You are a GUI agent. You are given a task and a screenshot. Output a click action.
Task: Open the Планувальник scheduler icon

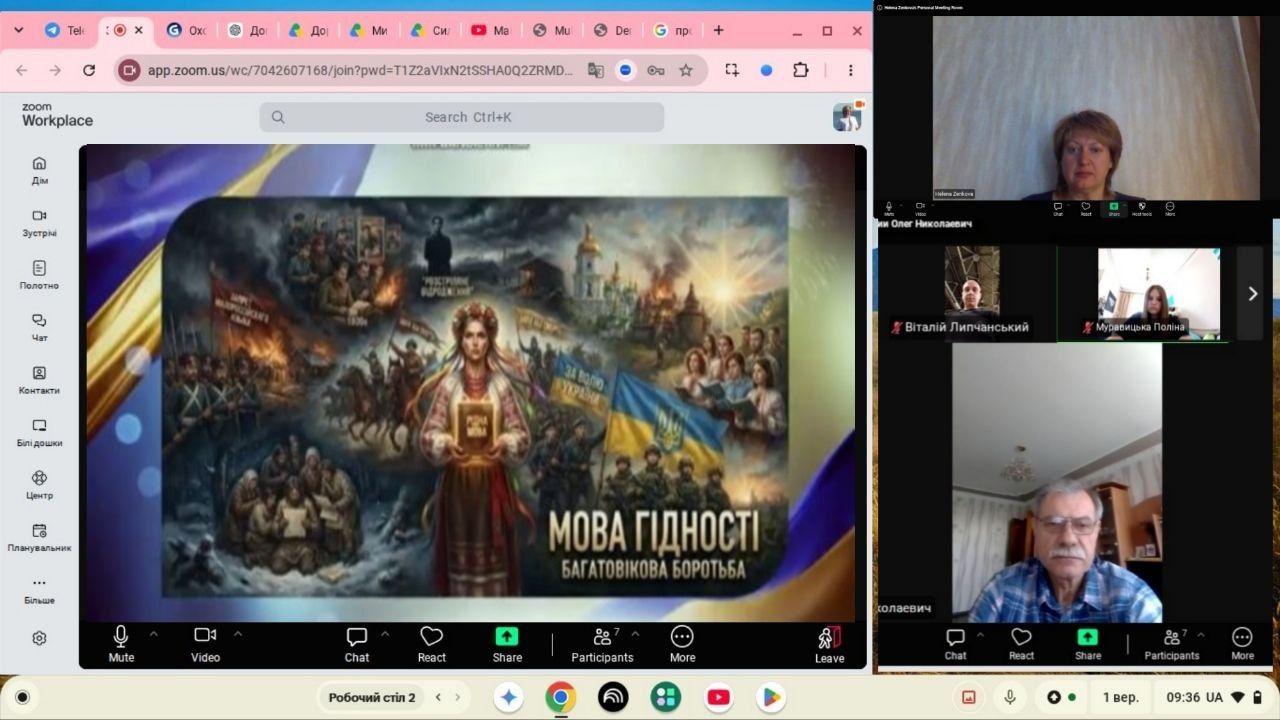coord(39,537)
